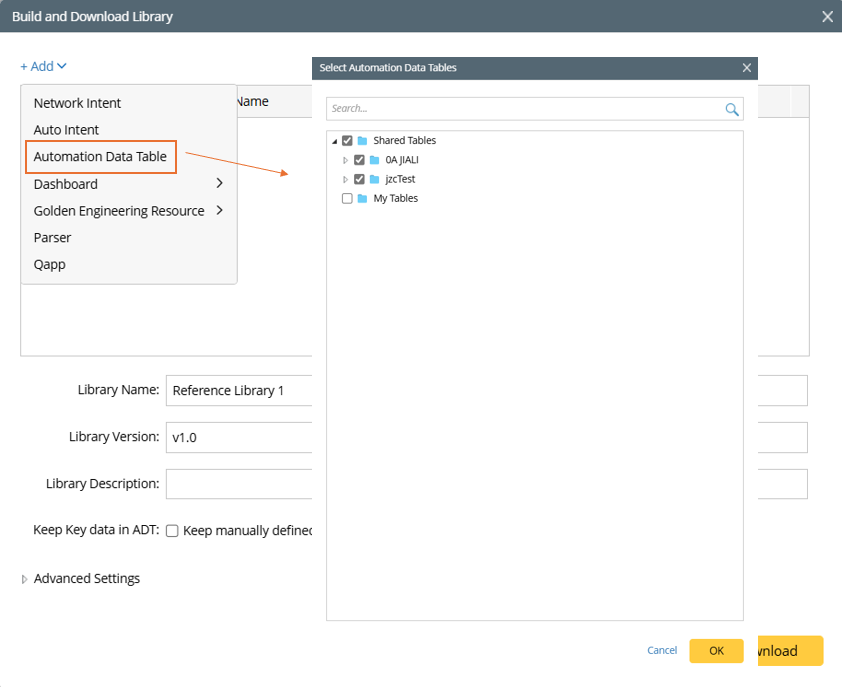Enable the My Tables checkbox
The width and height of the screenshot is (842, 687).
pos(347,198)
